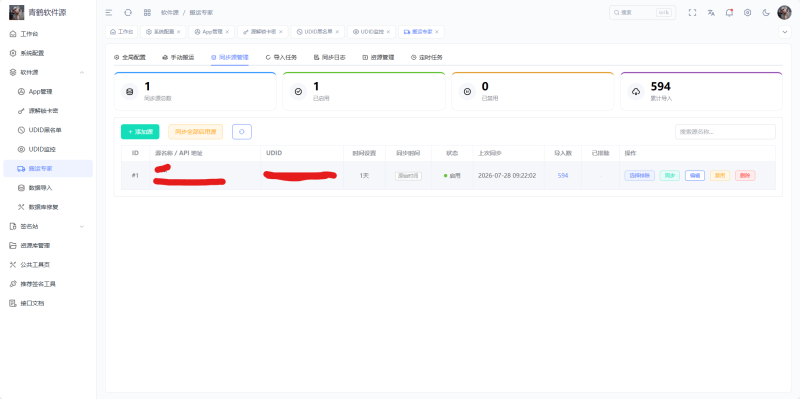
Task: Open 数据导入 in the sidebar
Action: 48,188
